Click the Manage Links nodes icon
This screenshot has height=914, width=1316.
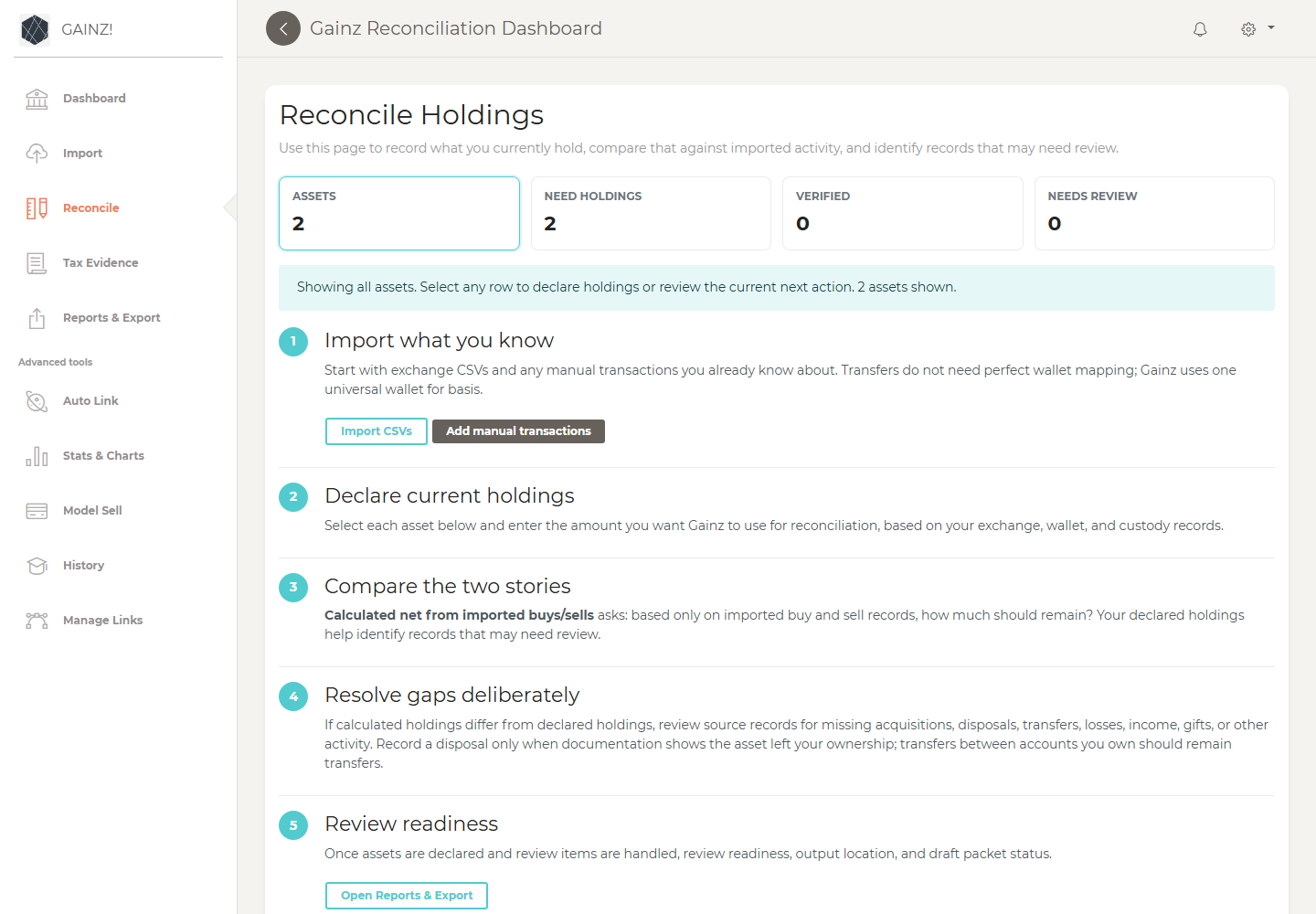tap(37, 621)
